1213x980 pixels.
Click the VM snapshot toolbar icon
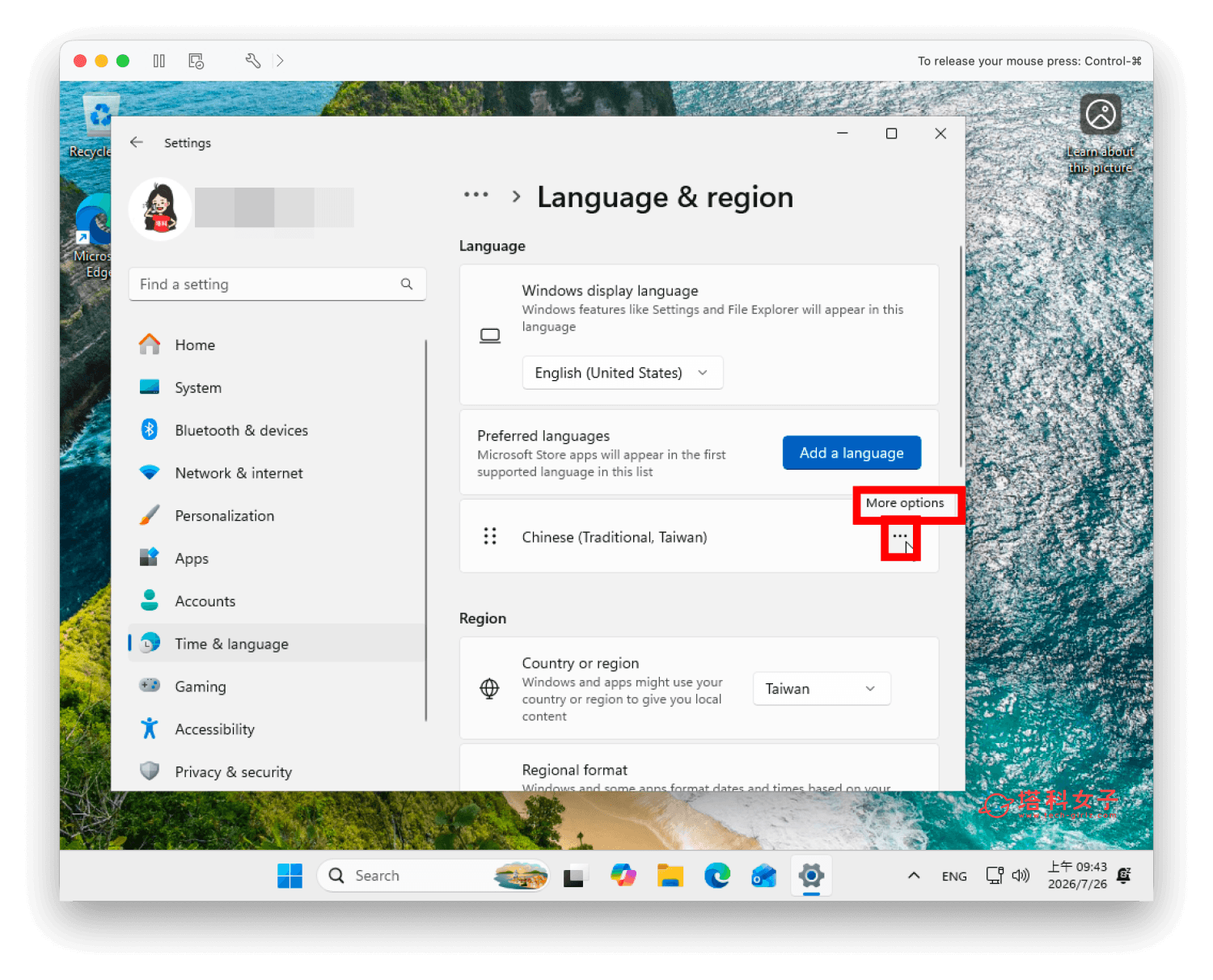[196, 61]
